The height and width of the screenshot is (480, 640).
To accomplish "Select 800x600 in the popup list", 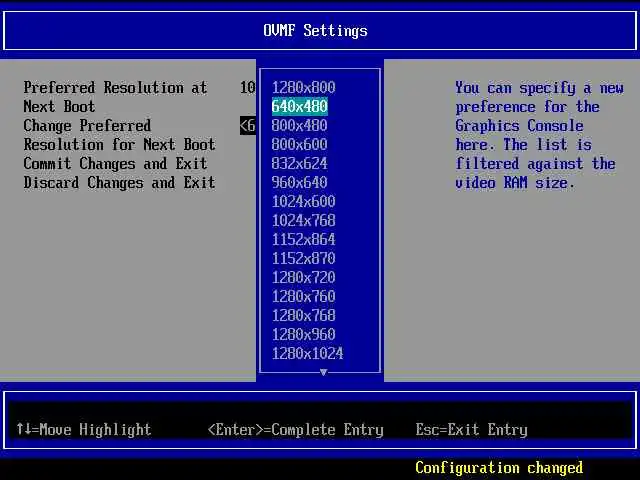I will coord(300,144).
